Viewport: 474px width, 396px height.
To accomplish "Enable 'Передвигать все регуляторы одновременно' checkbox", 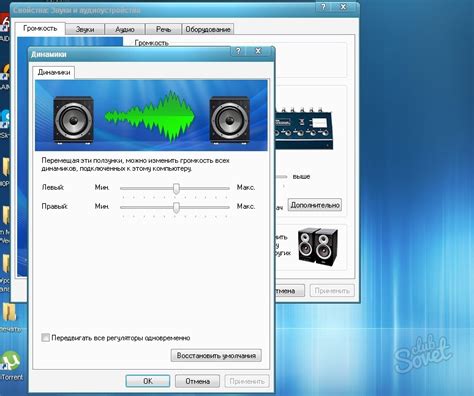I will [x=45, y=337].
